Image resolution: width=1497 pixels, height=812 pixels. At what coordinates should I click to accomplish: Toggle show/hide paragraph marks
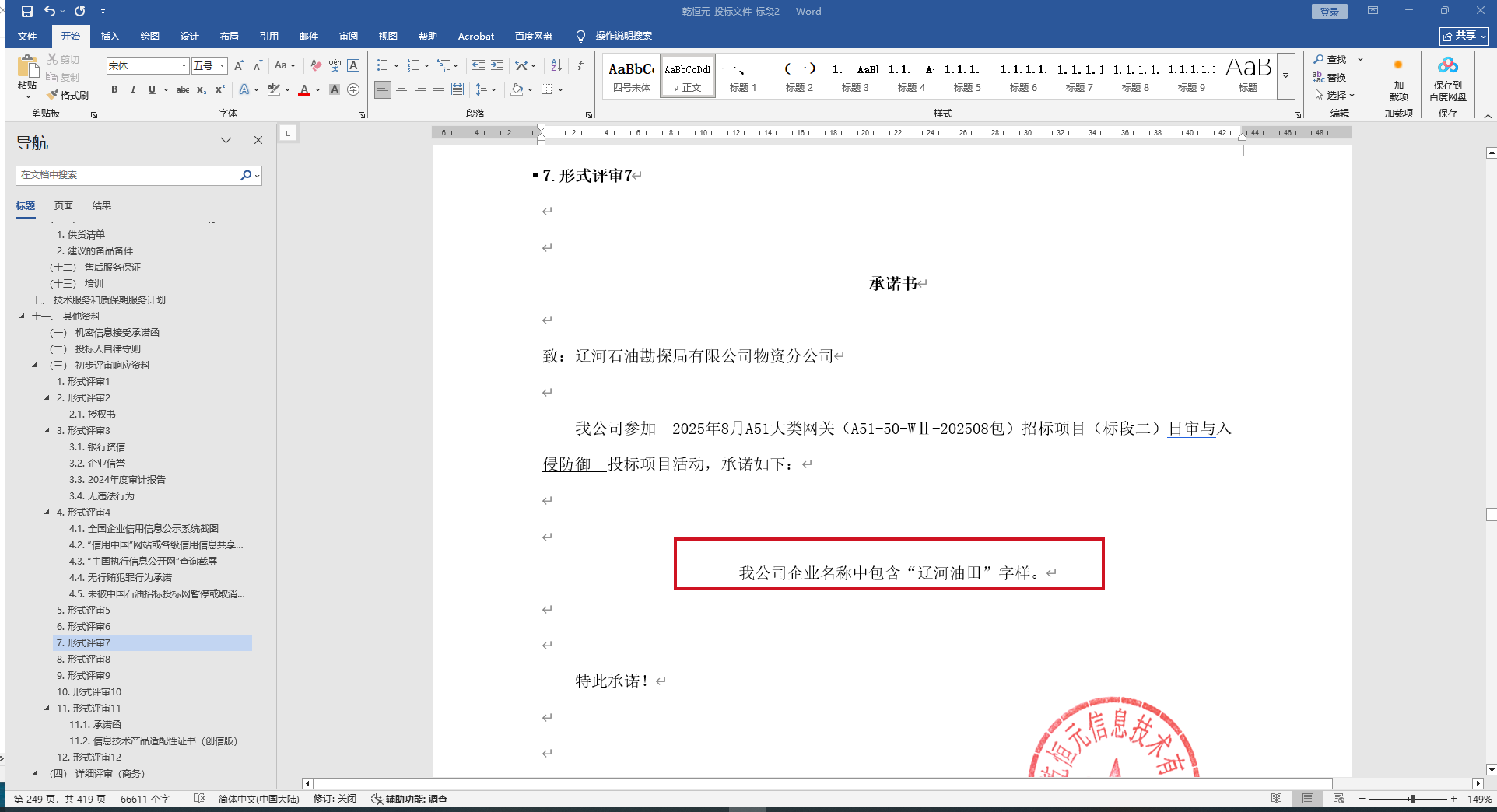(580, 65)
